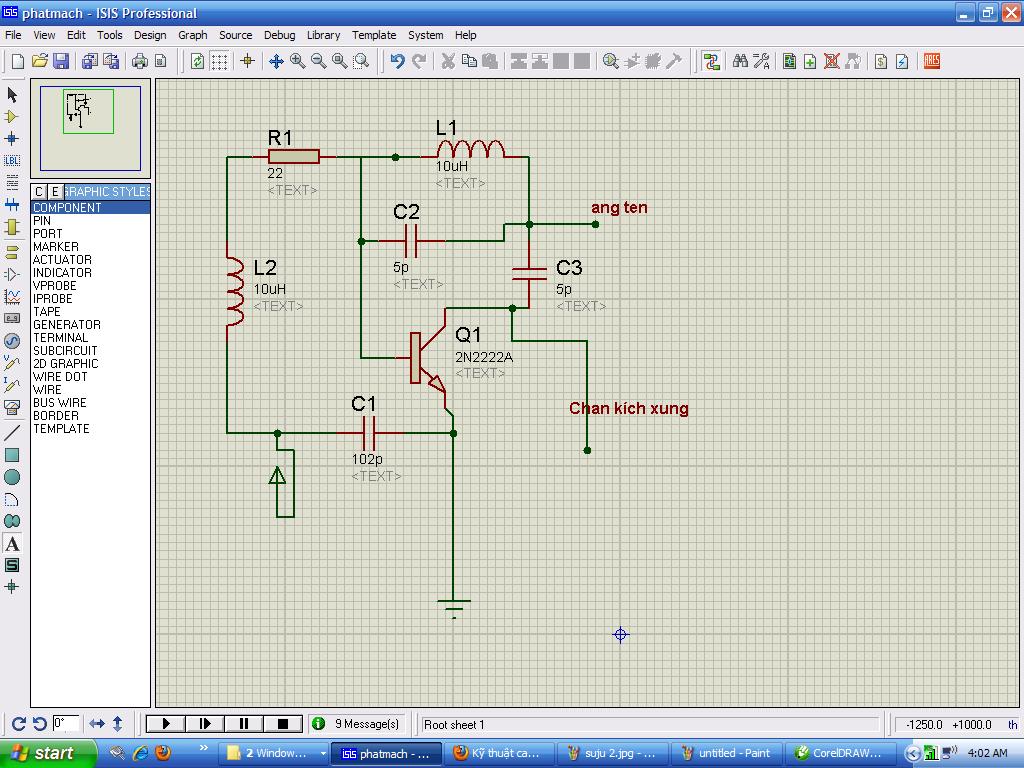Click the undo arrow icon
The height and width of the screenshot is (768, 1024).
point(397,61)
